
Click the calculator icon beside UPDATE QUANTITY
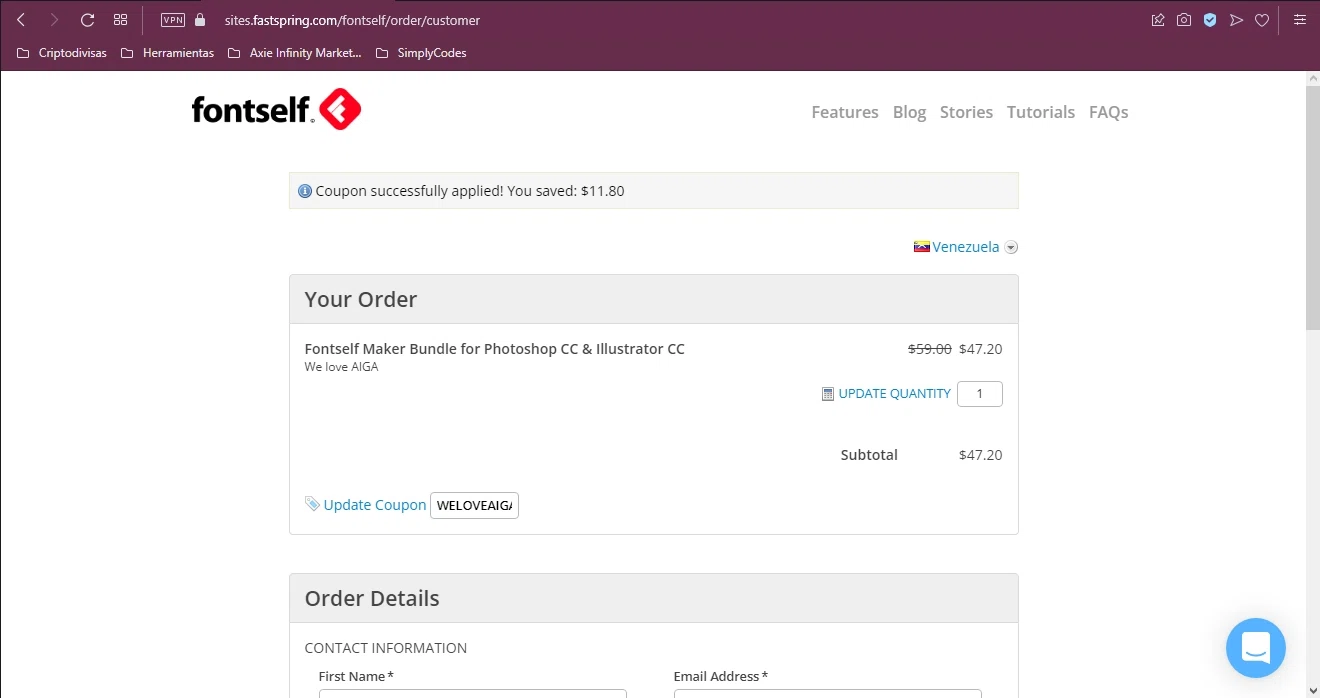point(828,394)
